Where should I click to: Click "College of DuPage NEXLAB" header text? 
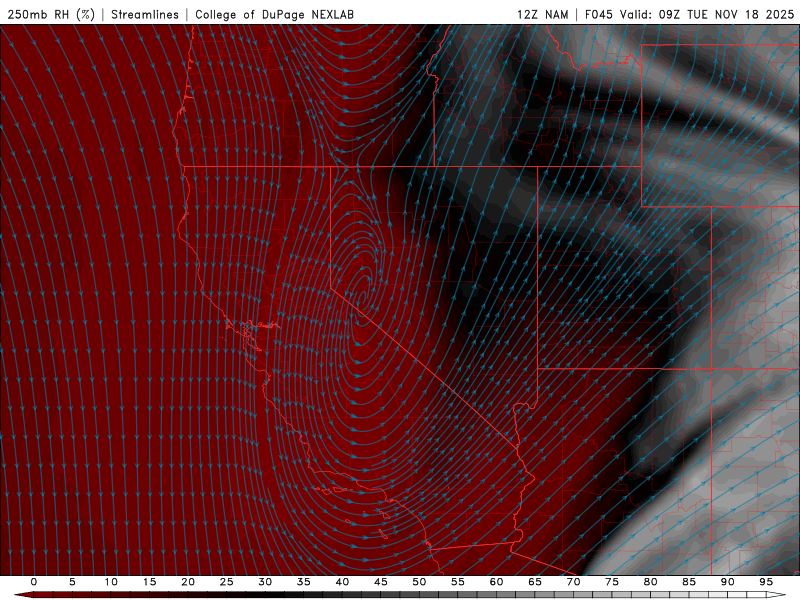click(274, 14)
